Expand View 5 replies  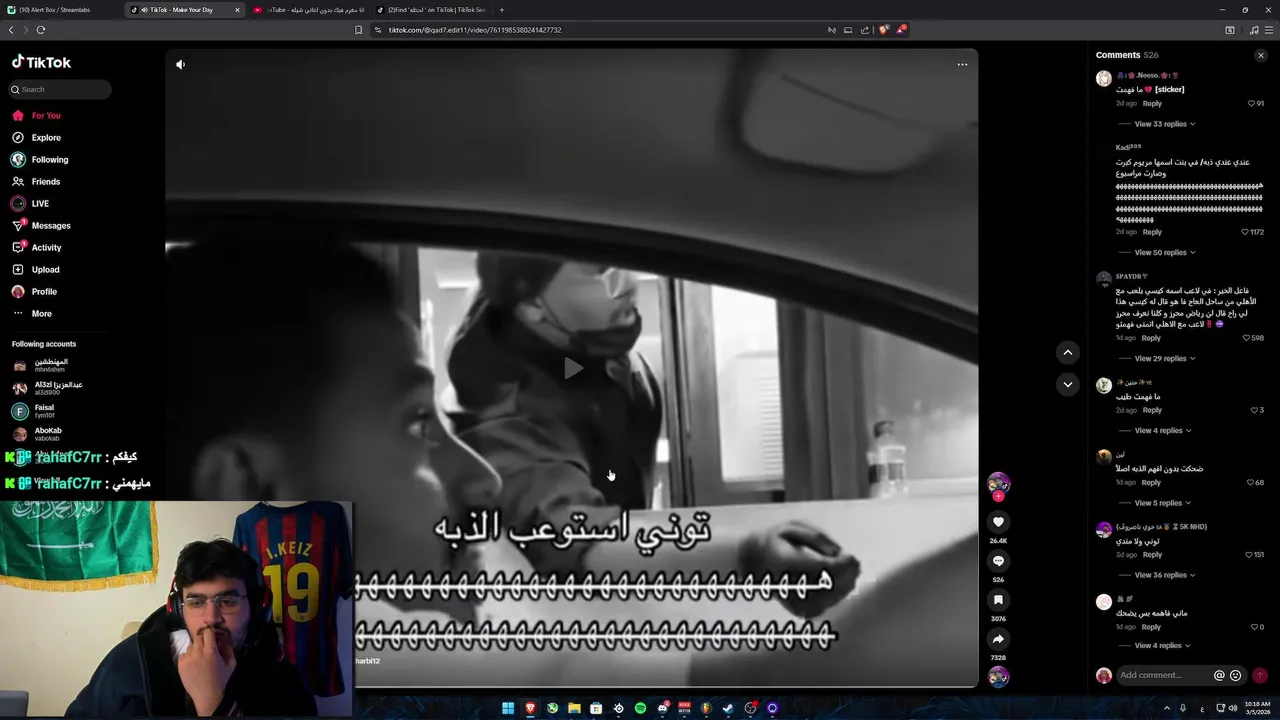click(1162, 503)
